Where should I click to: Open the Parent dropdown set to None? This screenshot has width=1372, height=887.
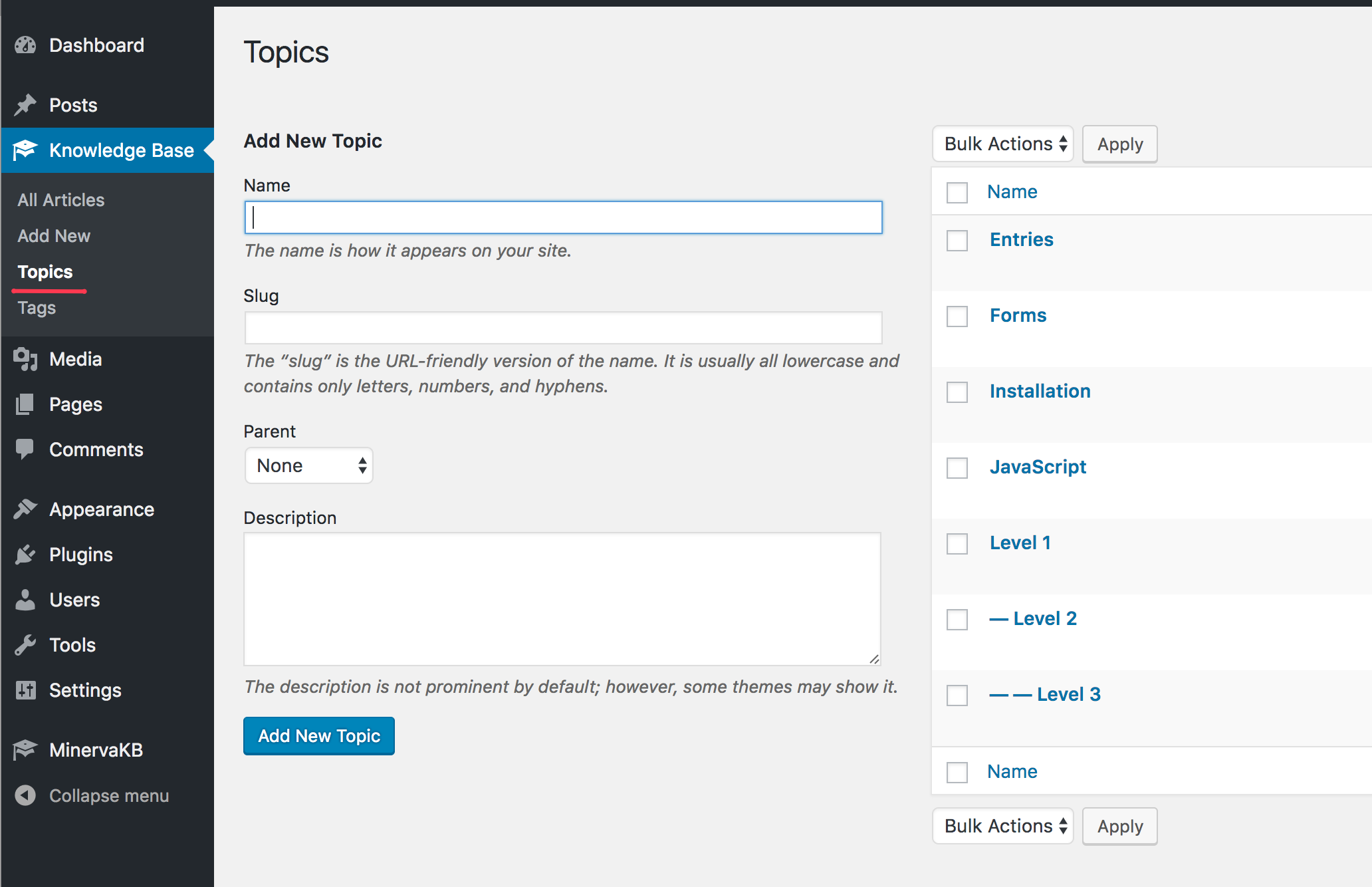pos(309,465)
